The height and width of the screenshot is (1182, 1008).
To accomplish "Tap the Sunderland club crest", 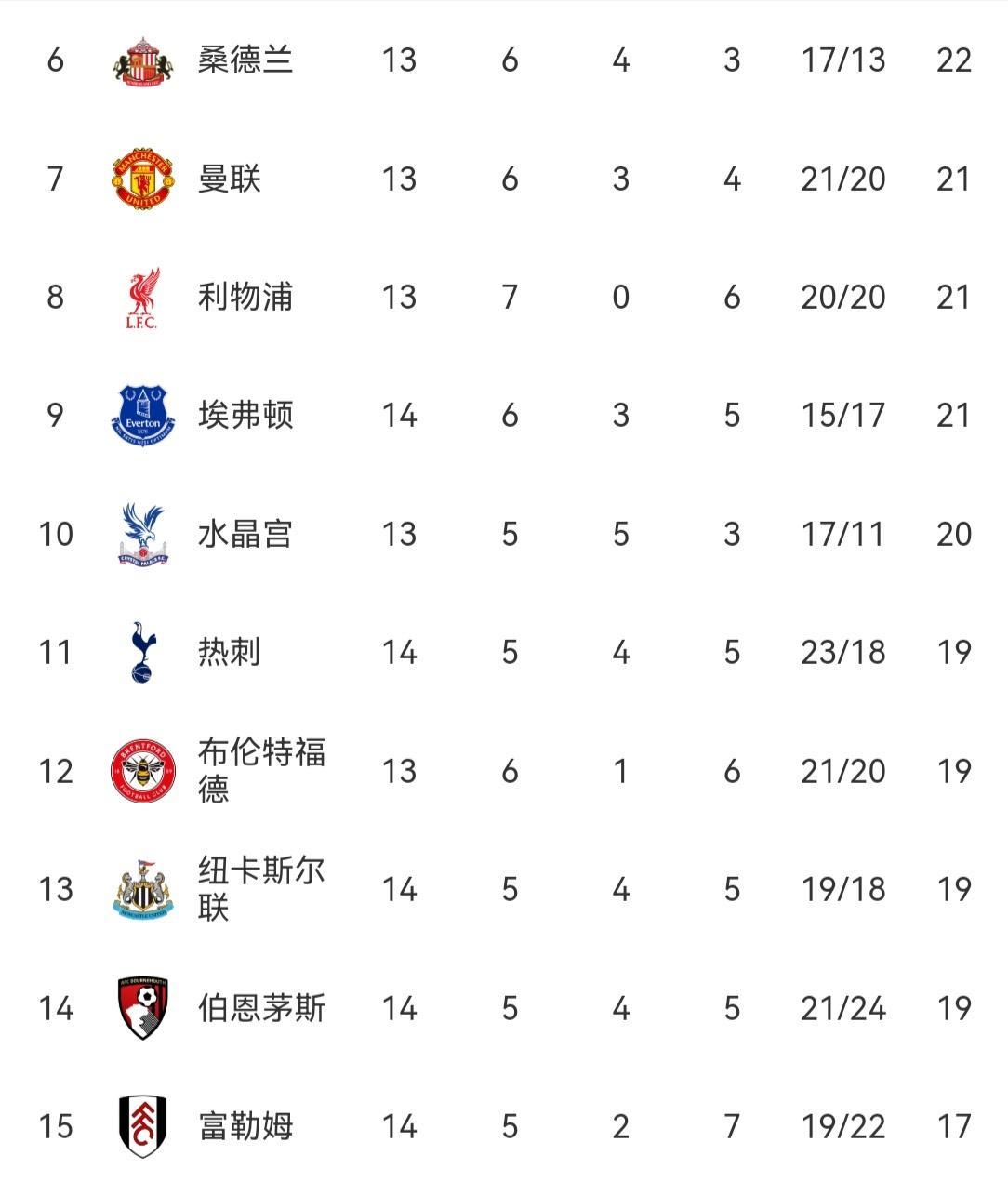I will point(143,61).
